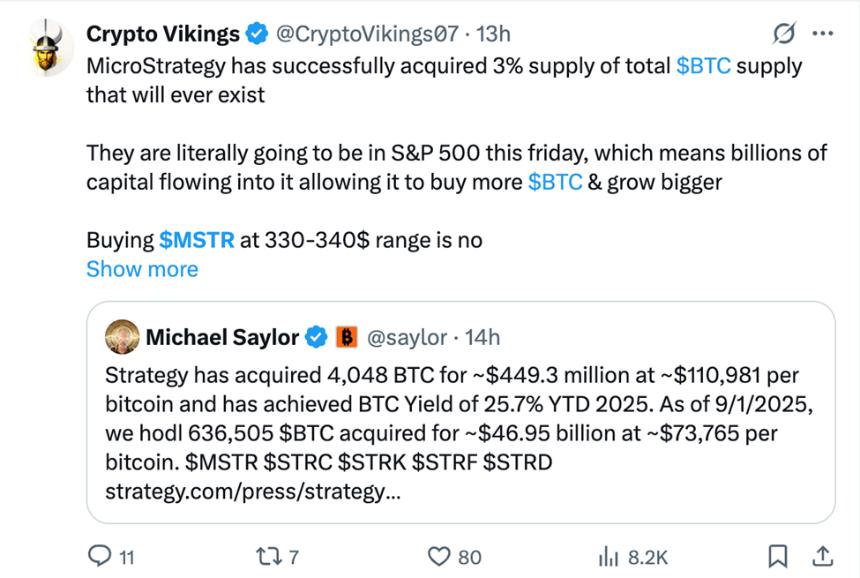Click the first $BTC cashtag link
This screenshot has height=578, width=860.
tap(704, 67)
